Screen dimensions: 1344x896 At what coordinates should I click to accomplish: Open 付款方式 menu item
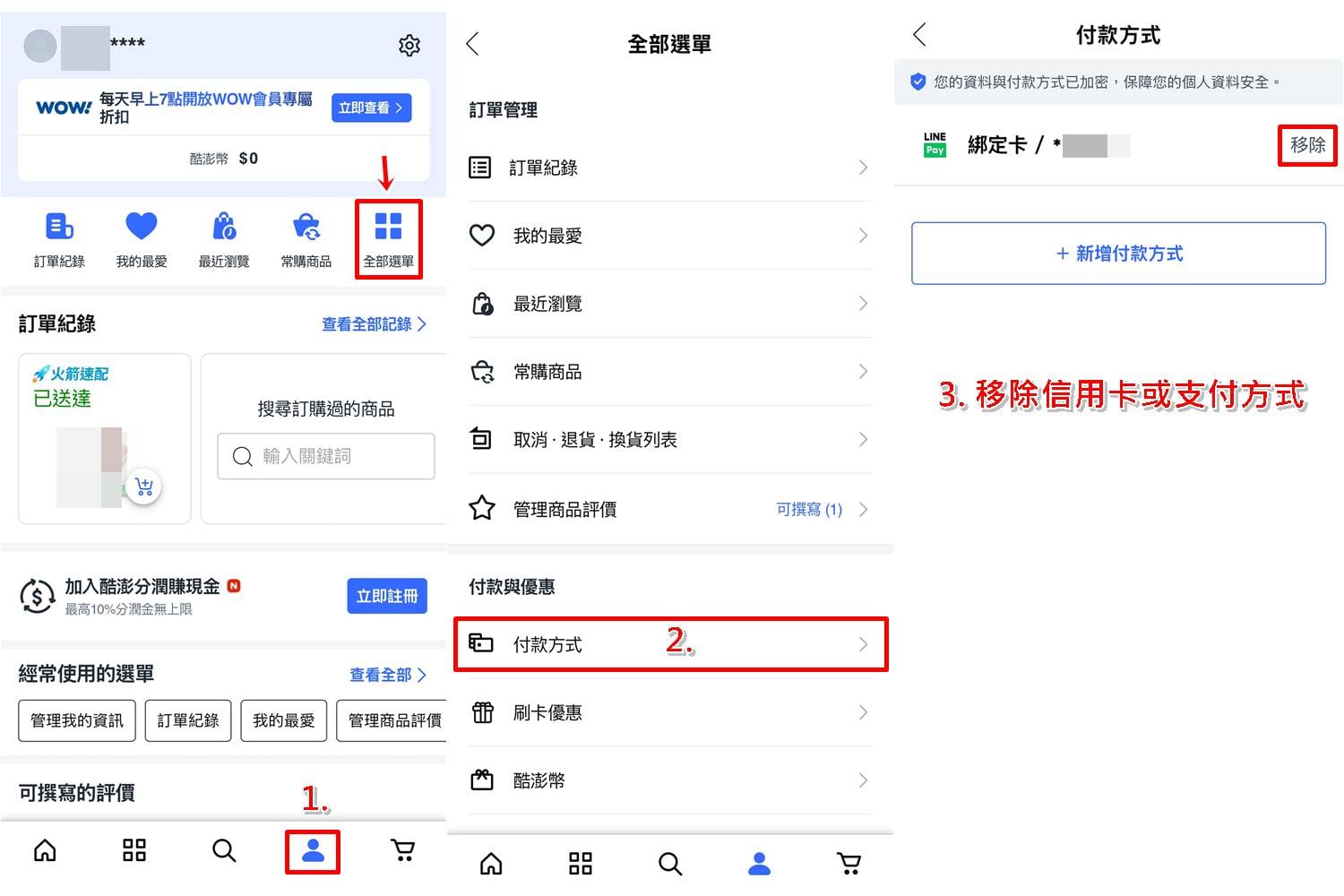click(x=670, y=644)
